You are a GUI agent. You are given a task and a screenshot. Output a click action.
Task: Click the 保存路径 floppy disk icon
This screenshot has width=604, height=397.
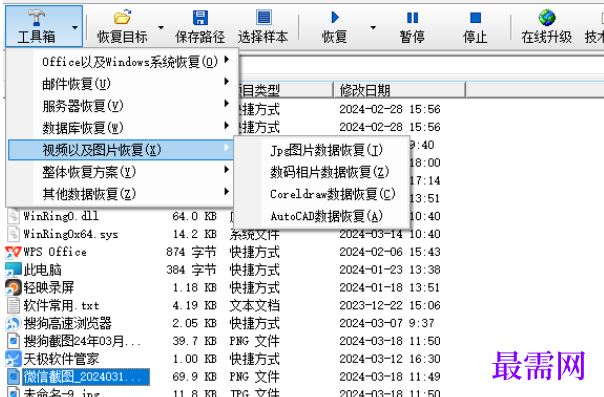[200, 17]
